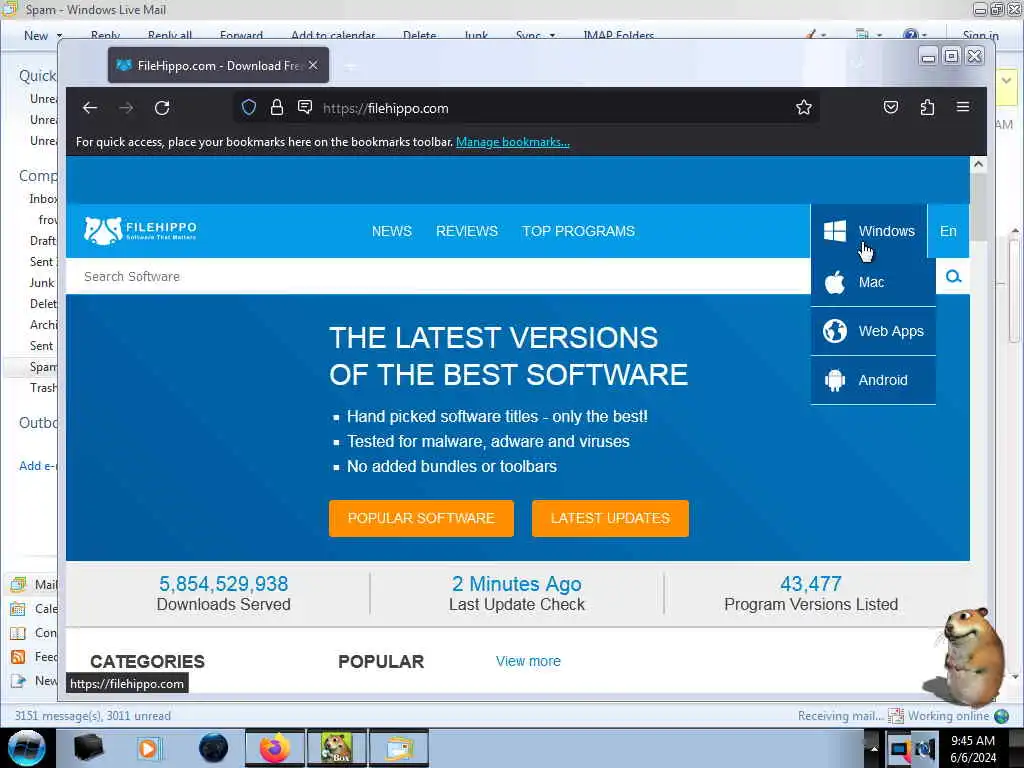Open Firefox tracking protection shield

tap(249, 108)
